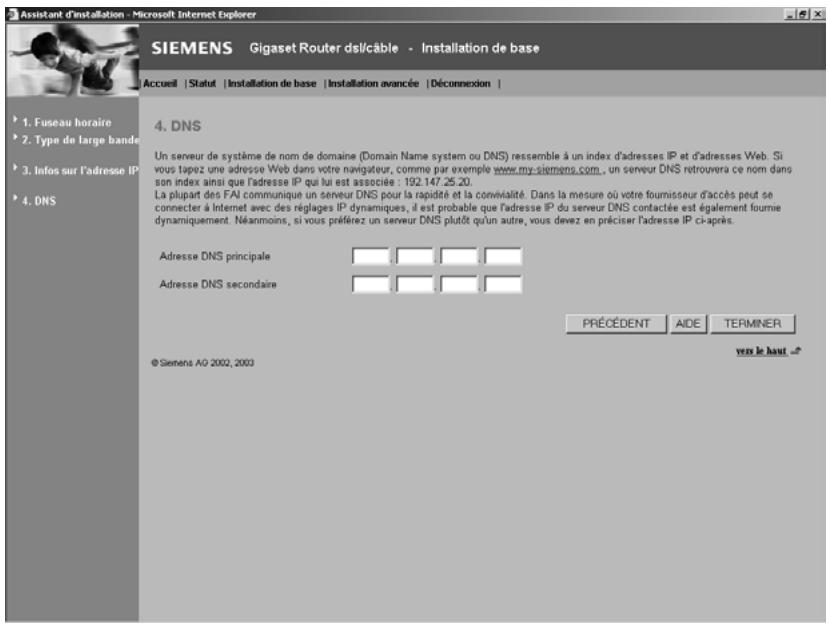This screenshot has width=829, height=625.
Task: Click fourth octet of Adresse DNS principale
Action: [x=503, y=256]
